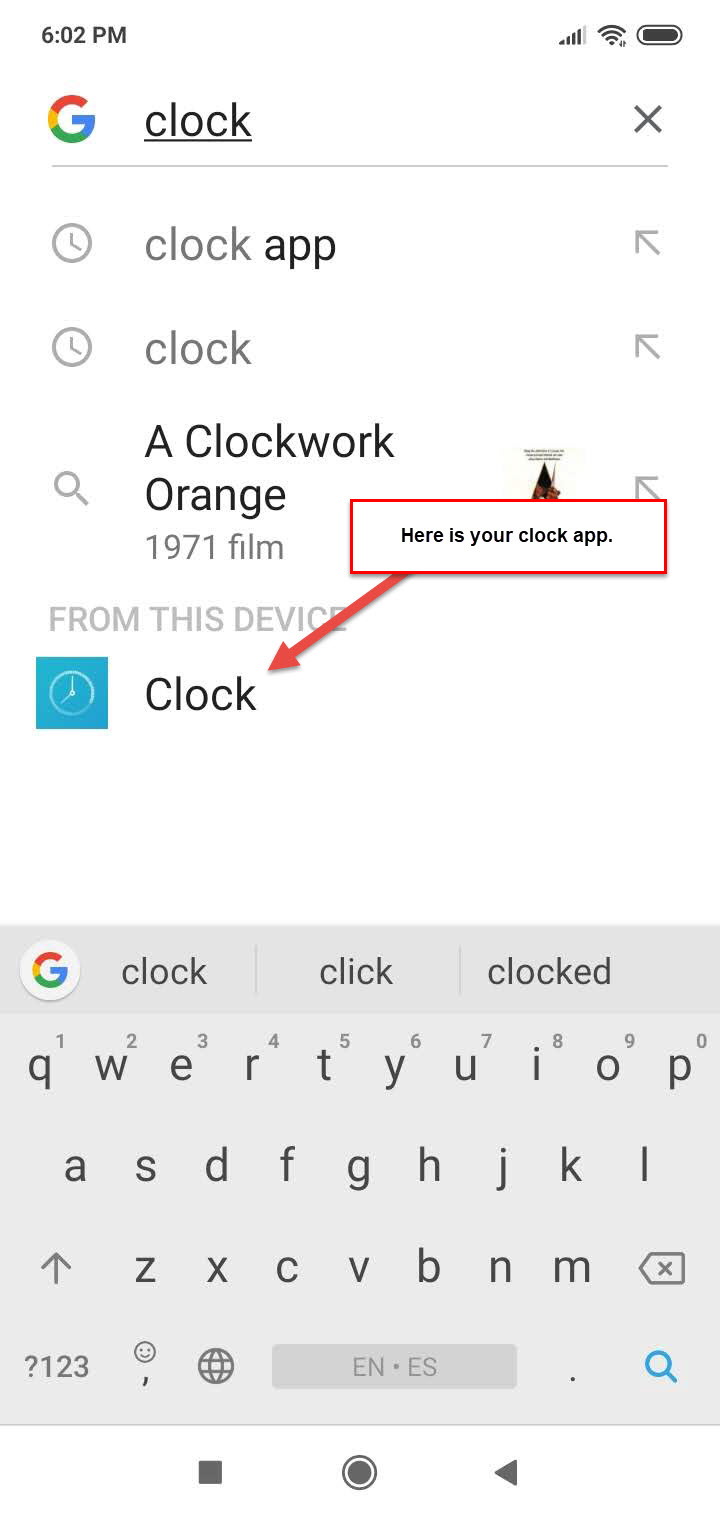The height and width of the screenshot is (1520, 720).
Task: Clear the search field with the X icon
Action: coord(647,119)
